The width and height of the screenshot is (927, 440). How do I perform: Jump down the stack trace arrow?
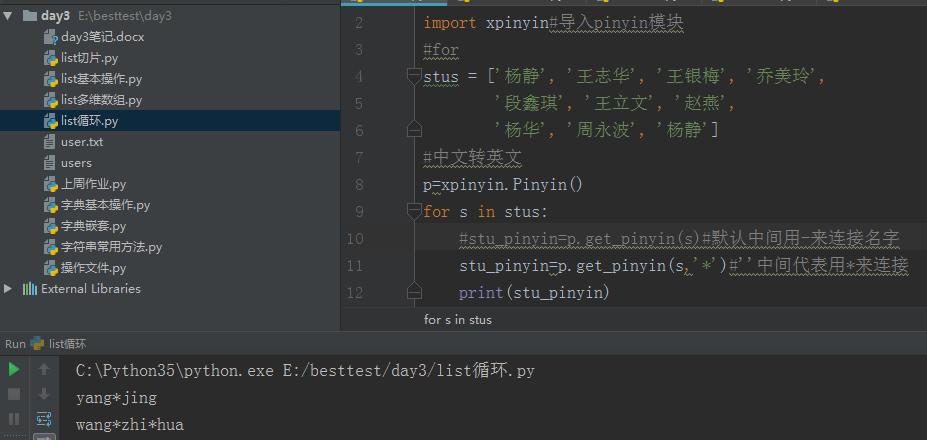[x=44, y=394]
